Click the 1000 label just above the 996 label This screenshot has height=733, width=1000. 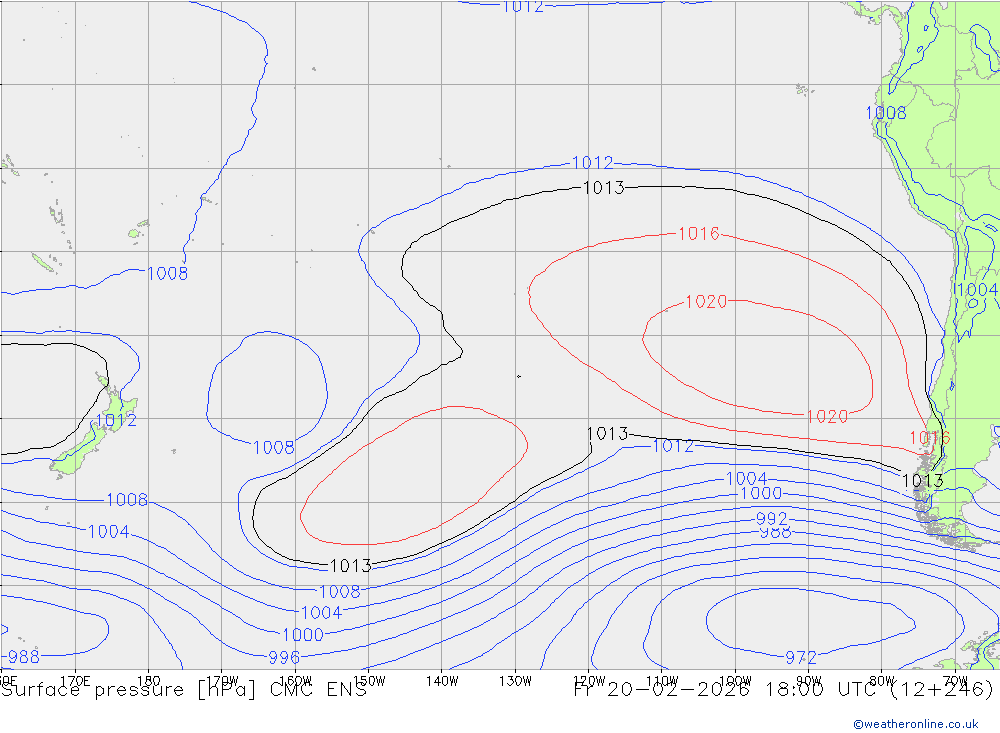(x=303, y=635)
